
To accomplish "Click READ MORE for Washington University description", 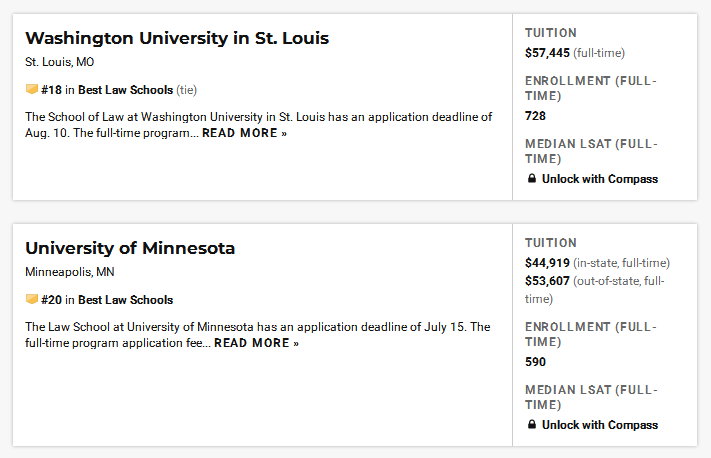I will coord(244,133).
